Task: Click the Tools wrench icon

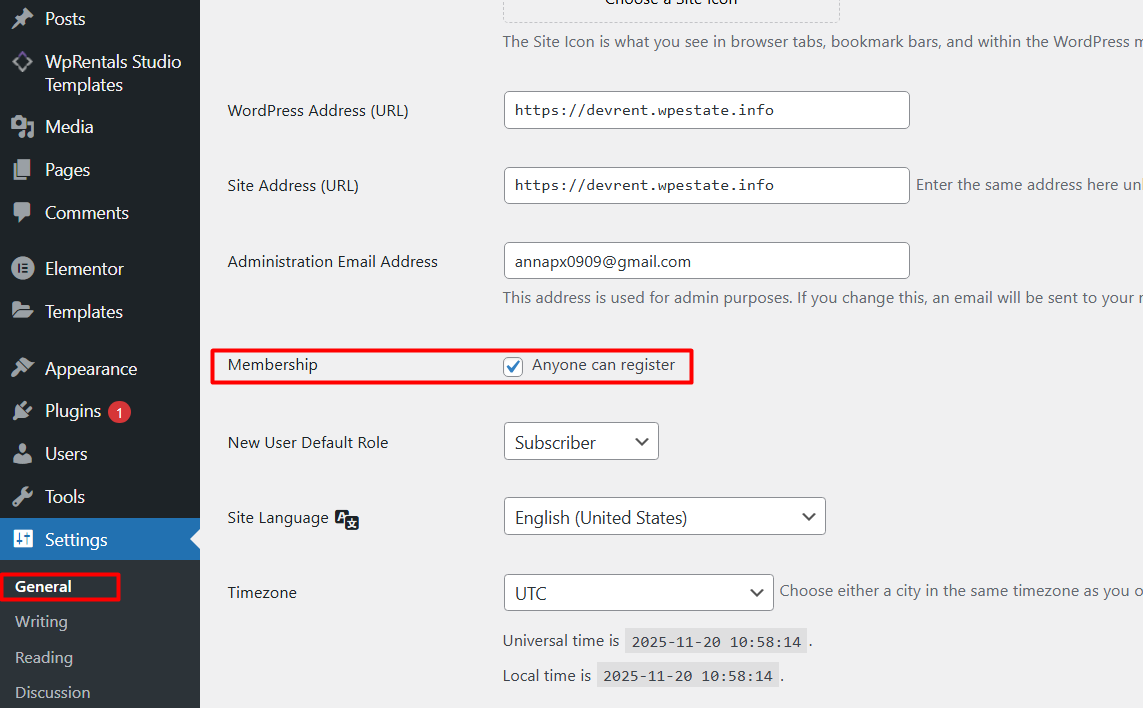Action: (22, 497)
